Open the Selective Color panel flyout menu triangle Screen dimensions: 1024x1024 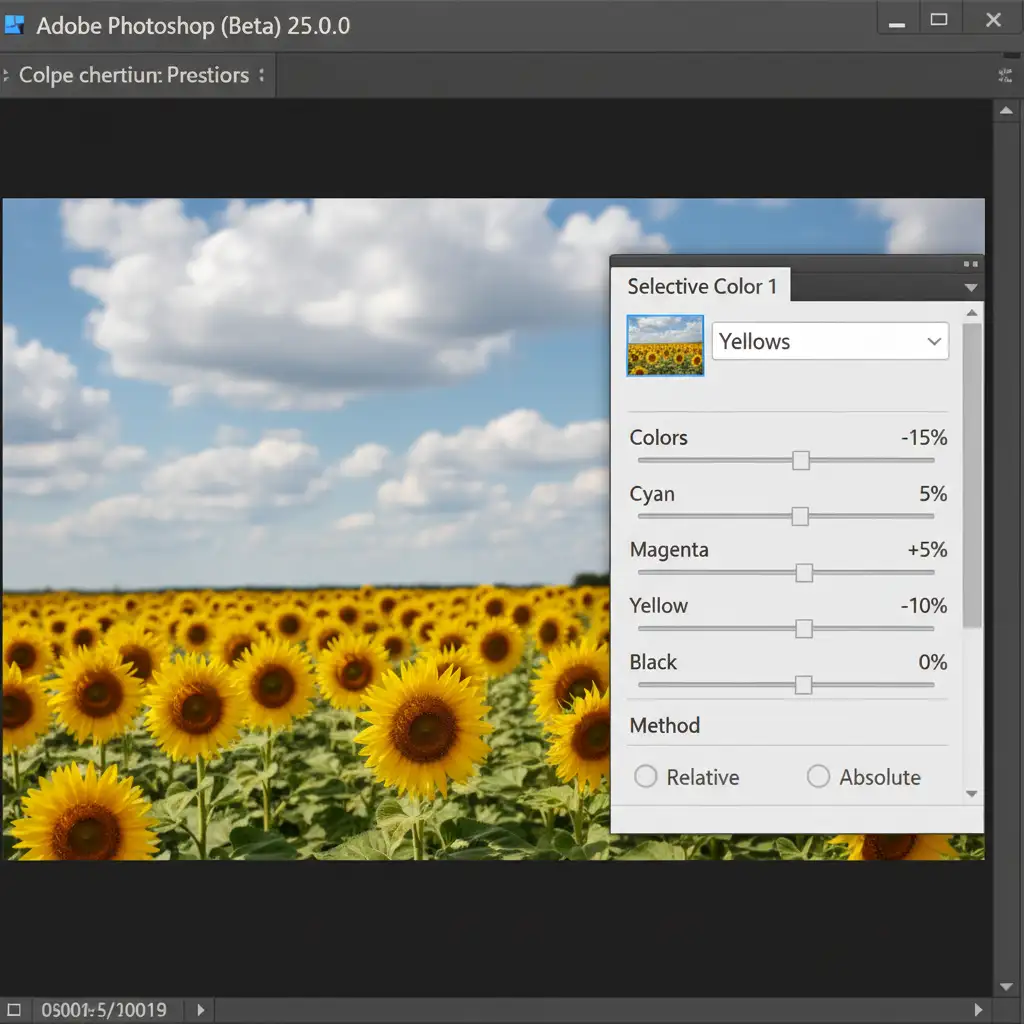coord(969,287)
